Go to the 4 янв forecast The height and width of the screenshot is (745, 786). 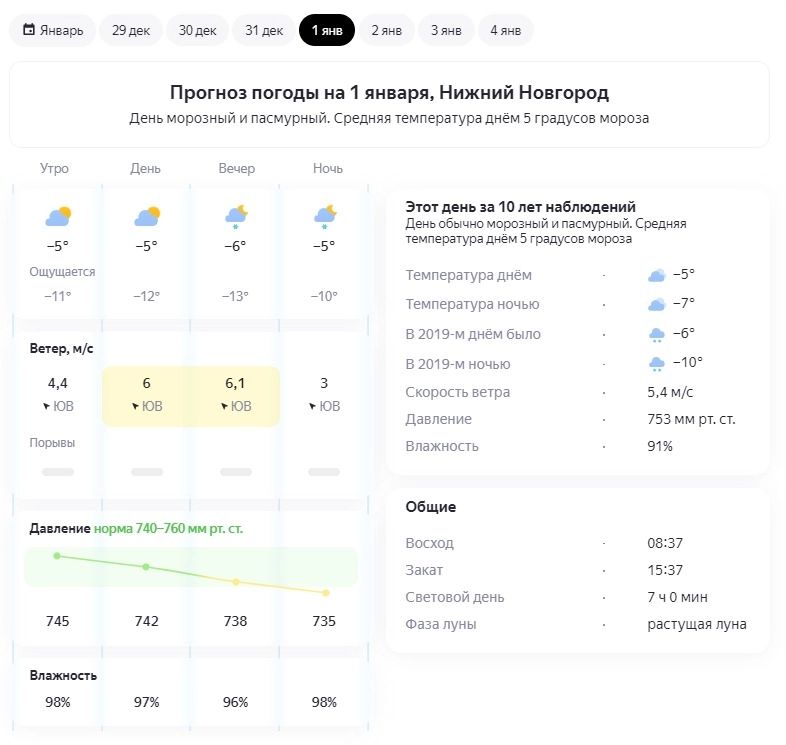[x=505, y=30]
